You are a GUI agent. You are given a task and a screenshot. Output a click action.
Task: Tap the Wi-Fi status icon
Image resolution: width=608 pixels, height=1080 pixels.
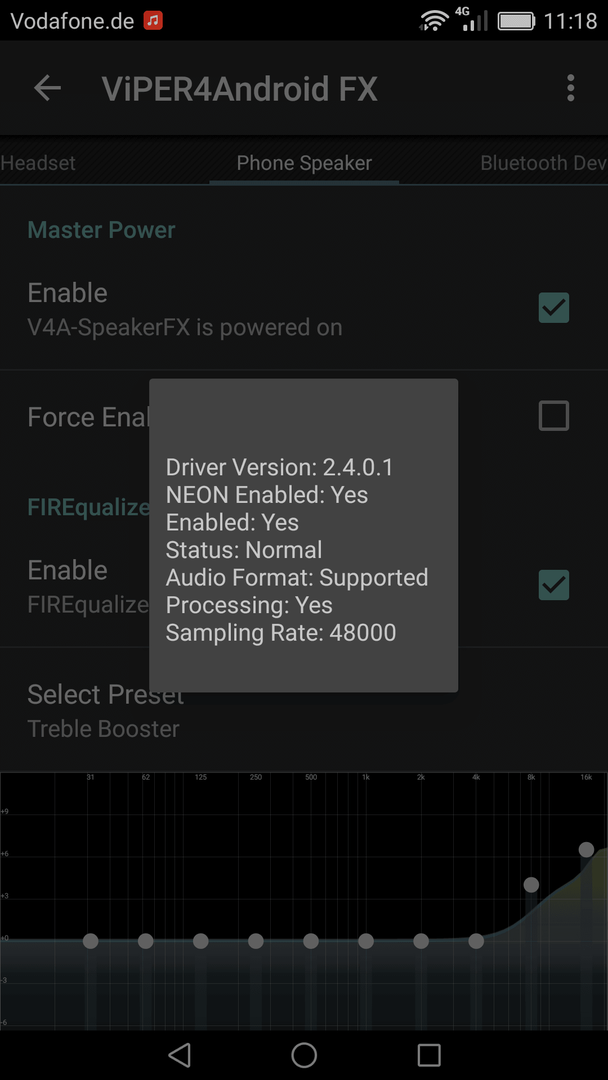(434, 21)
